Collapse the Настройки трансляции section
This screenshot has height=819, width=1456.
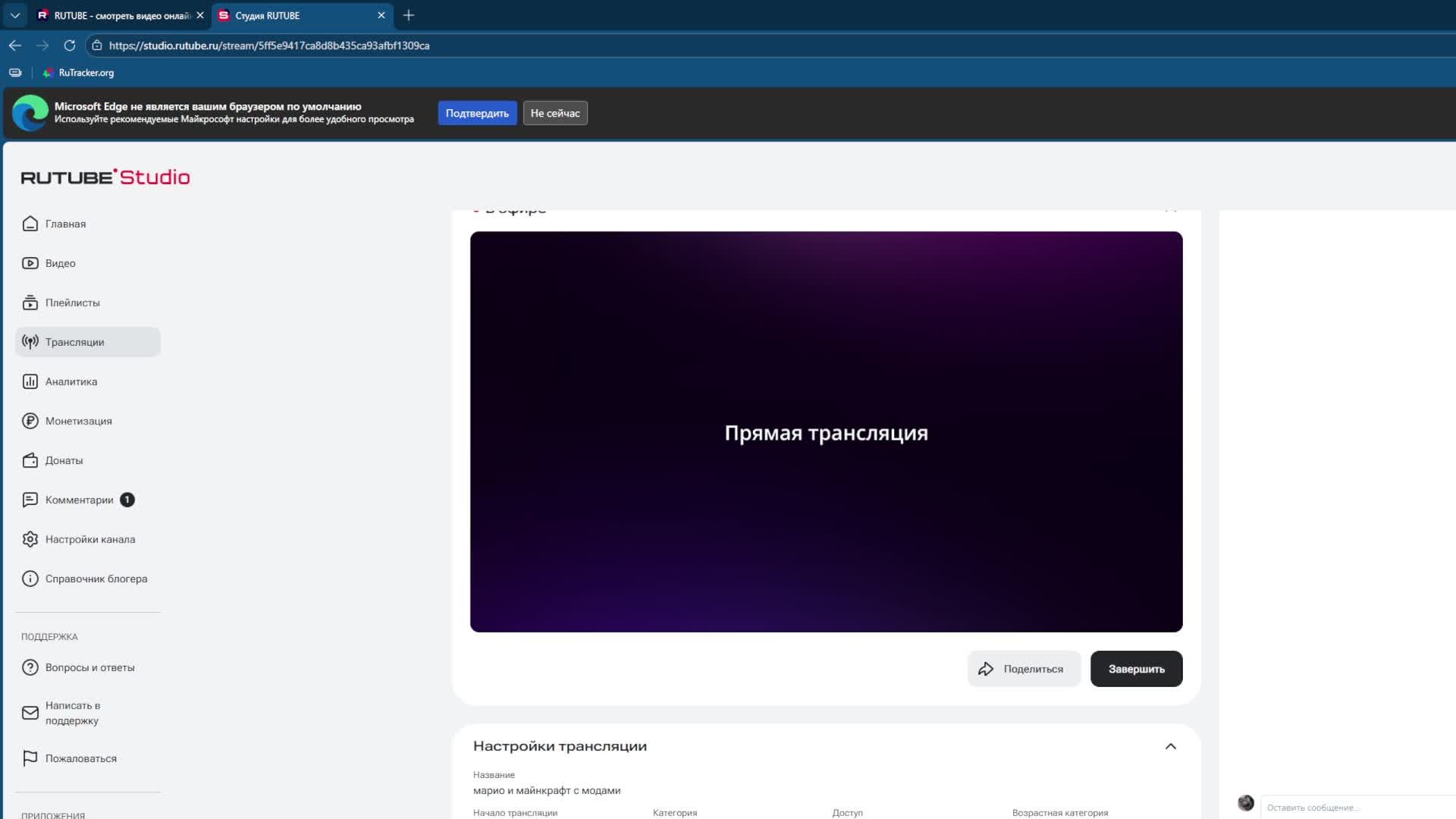click(1170, 746)
